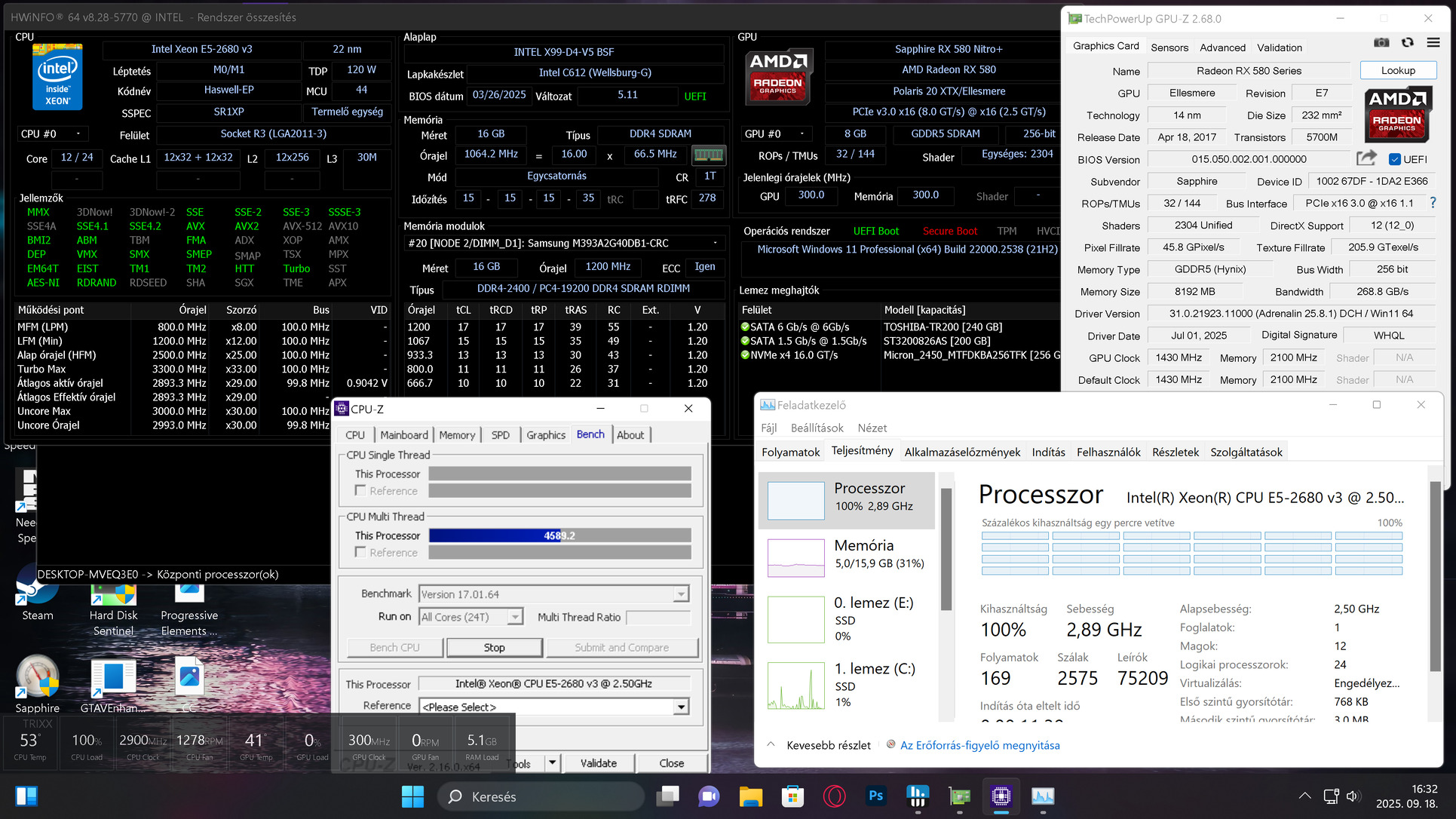Click HWiNFO memory module icon
This screenshot has height=819, width=1456.
pyautogui.click(x=708, y=155)
